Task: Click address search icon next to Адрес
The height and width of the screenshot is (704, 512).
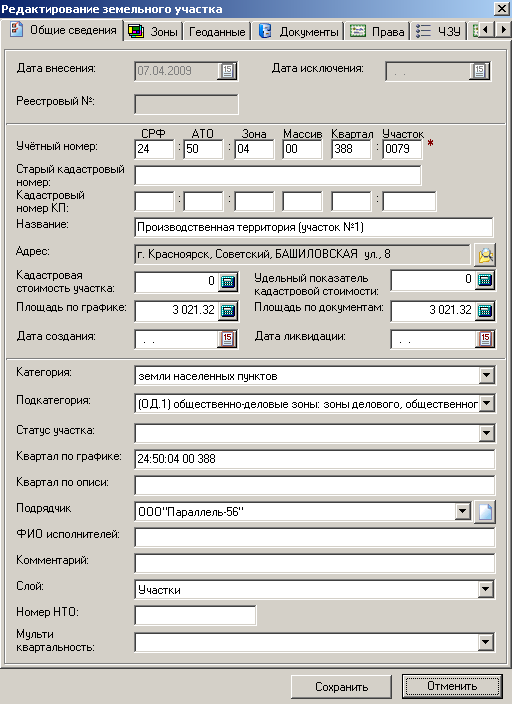Action: point(485,255)
